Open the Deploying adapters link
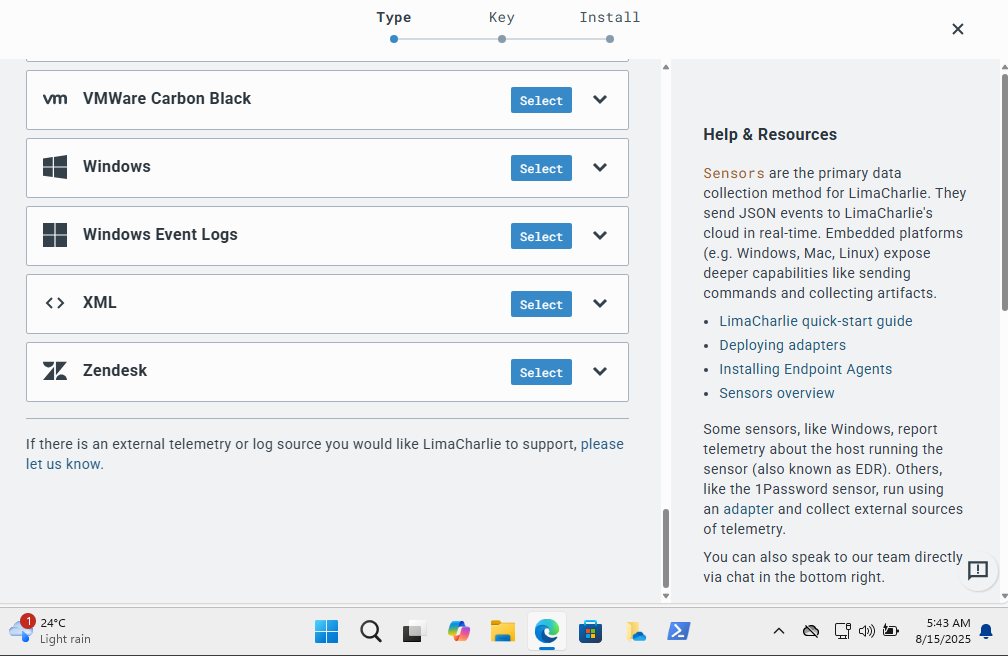 pos(782,345)
